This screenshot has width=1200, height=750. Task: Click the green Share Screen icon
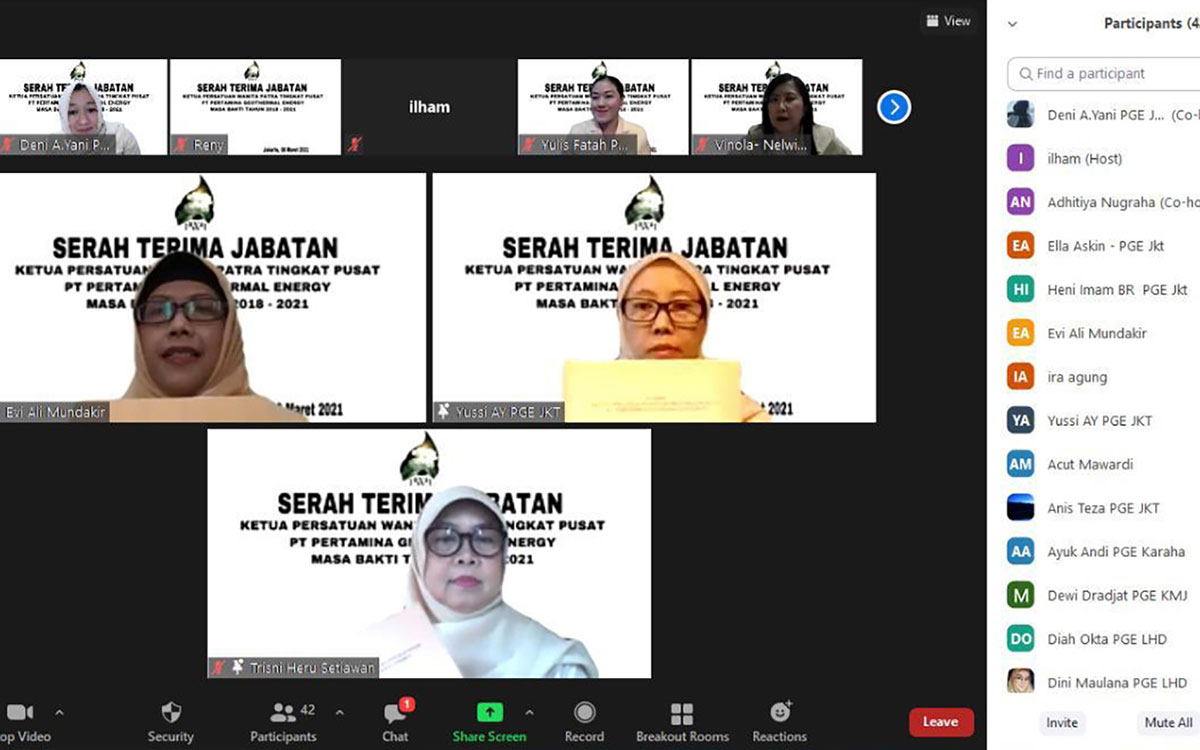489,712
